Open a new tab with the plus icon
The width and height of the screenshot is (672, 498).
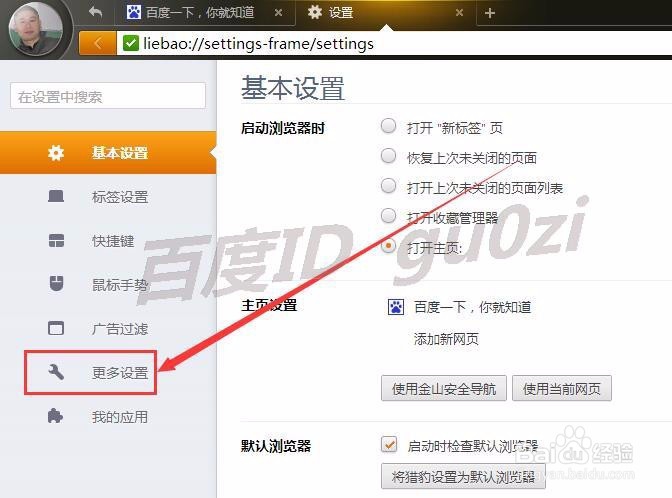pos(490,13)
